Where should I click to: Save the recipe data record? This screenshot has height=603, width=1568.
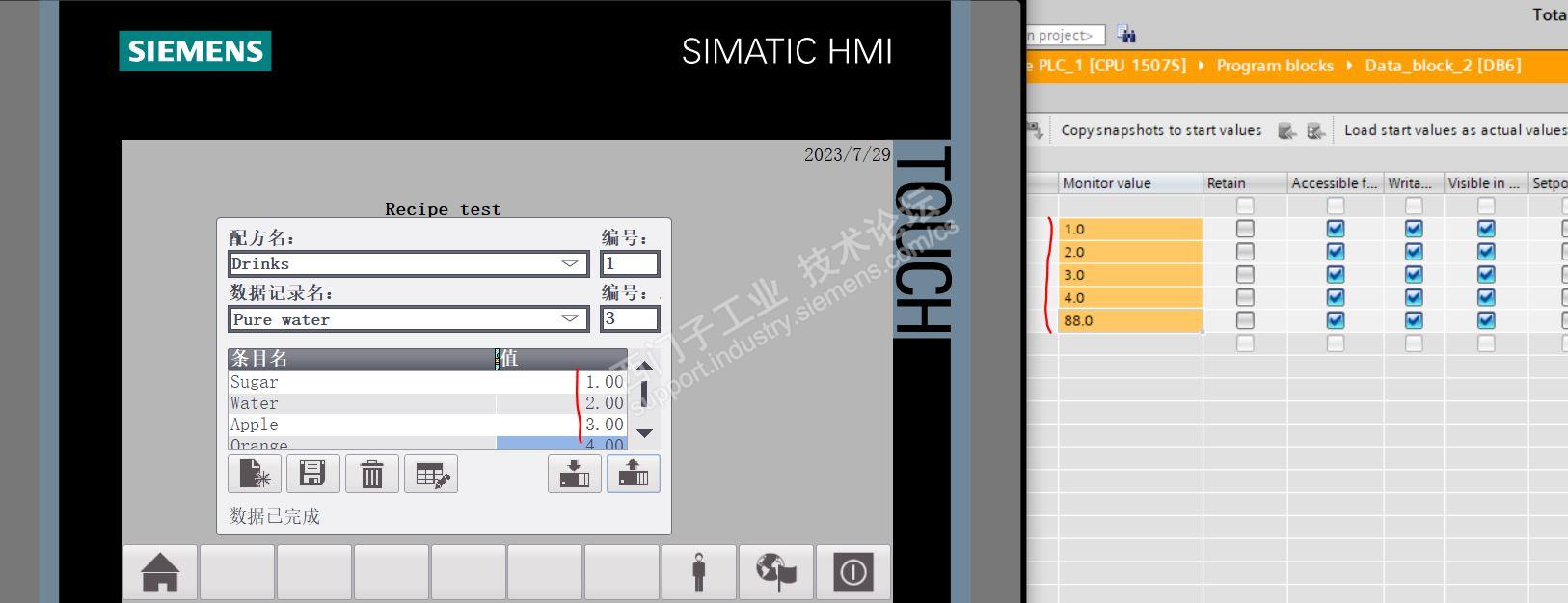[x=312, y=474]
